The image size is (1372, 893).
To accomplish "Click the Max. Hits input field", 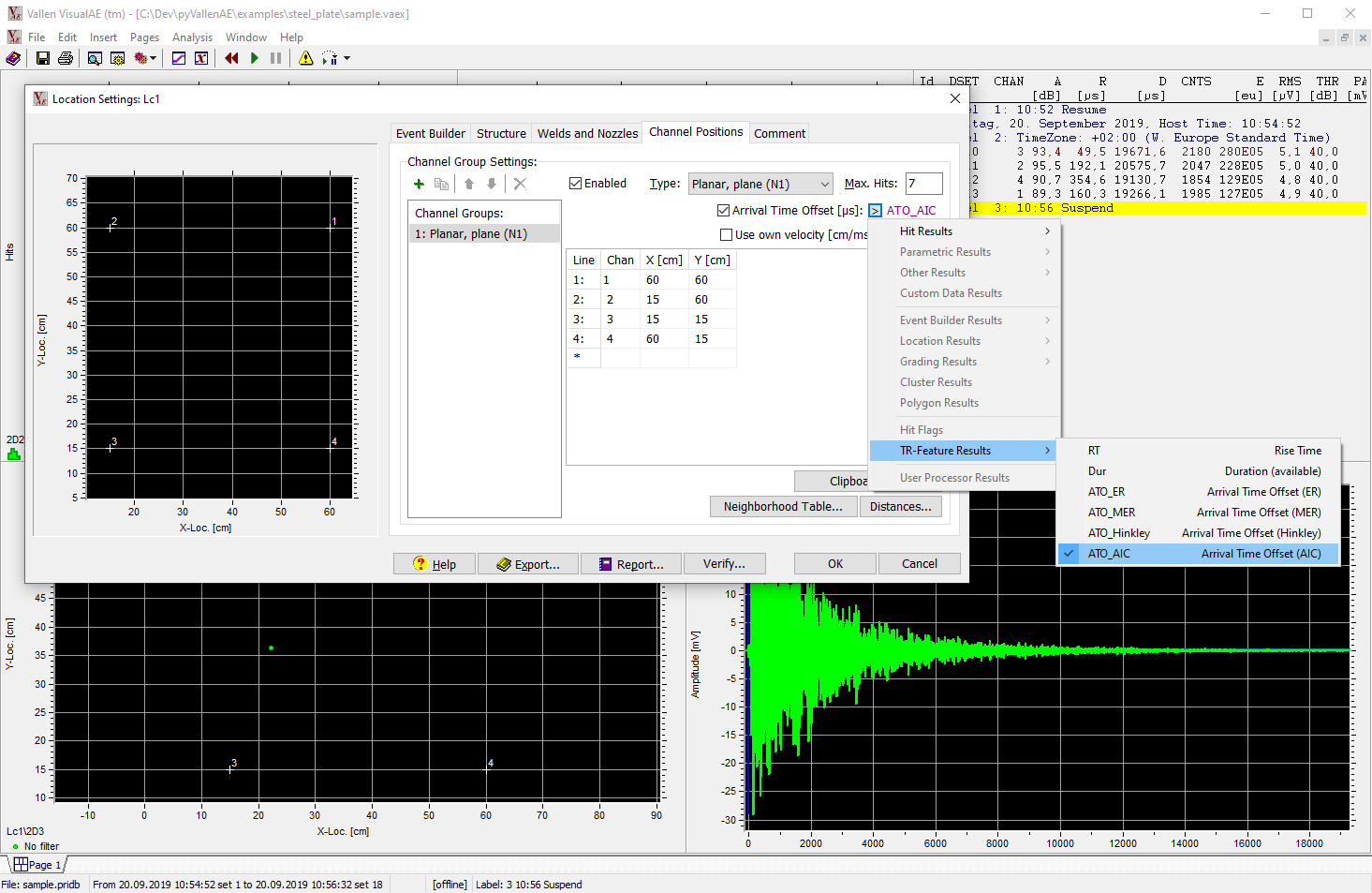I will (923, 184).
